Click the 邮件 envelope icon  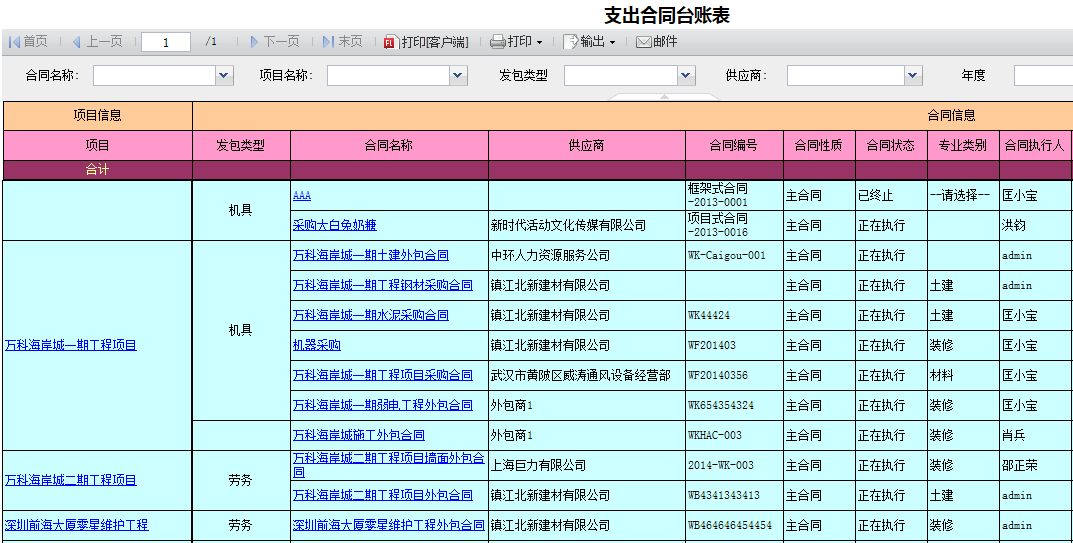click(x=643, y=42)
